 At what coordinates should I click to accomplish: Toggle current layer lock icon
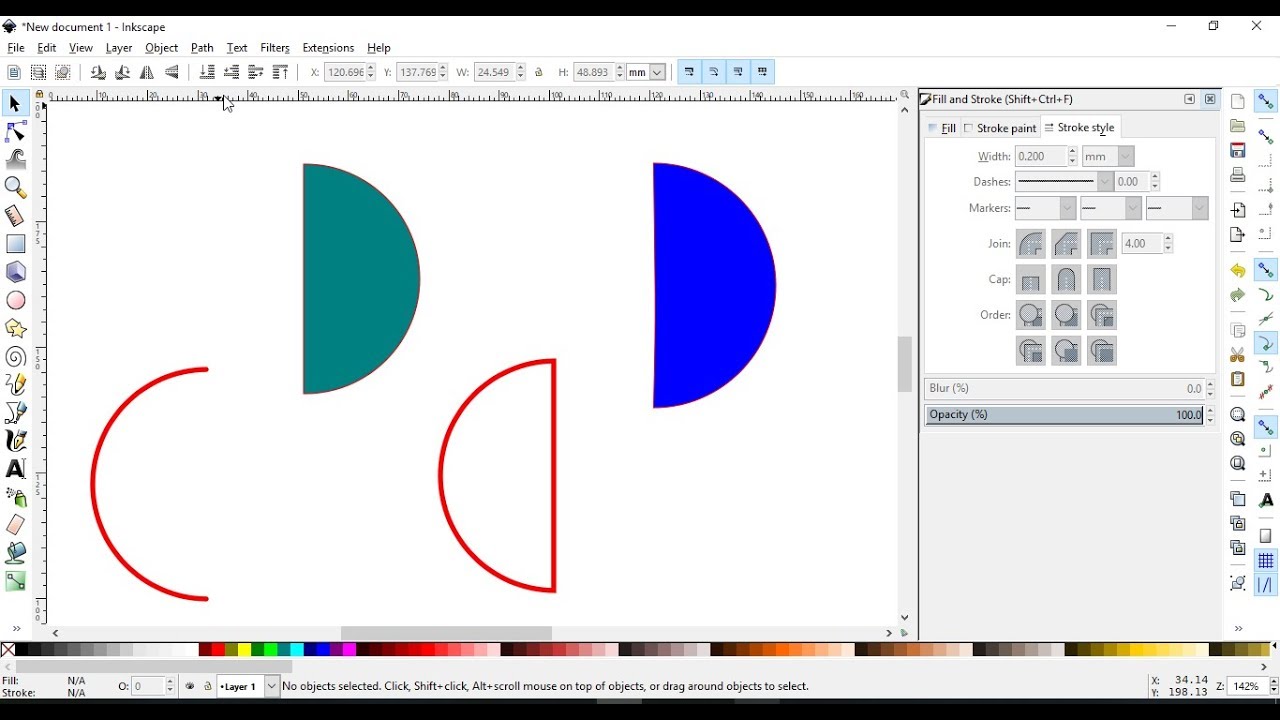coord(208,687)
